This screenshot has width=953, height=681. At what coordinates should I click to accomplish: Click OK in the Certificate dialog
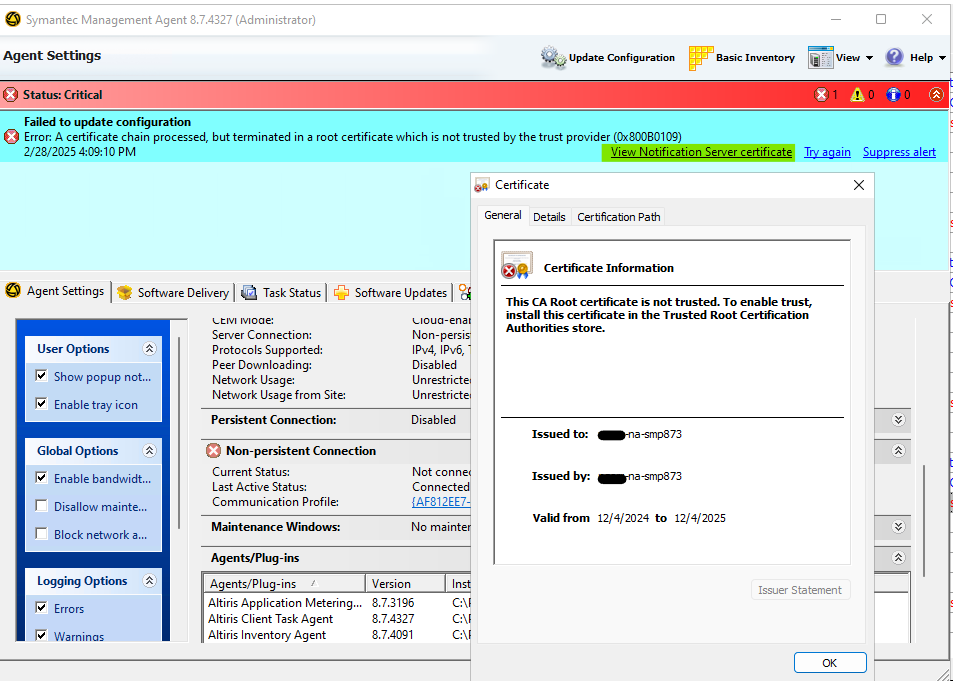tap(830, 663)
